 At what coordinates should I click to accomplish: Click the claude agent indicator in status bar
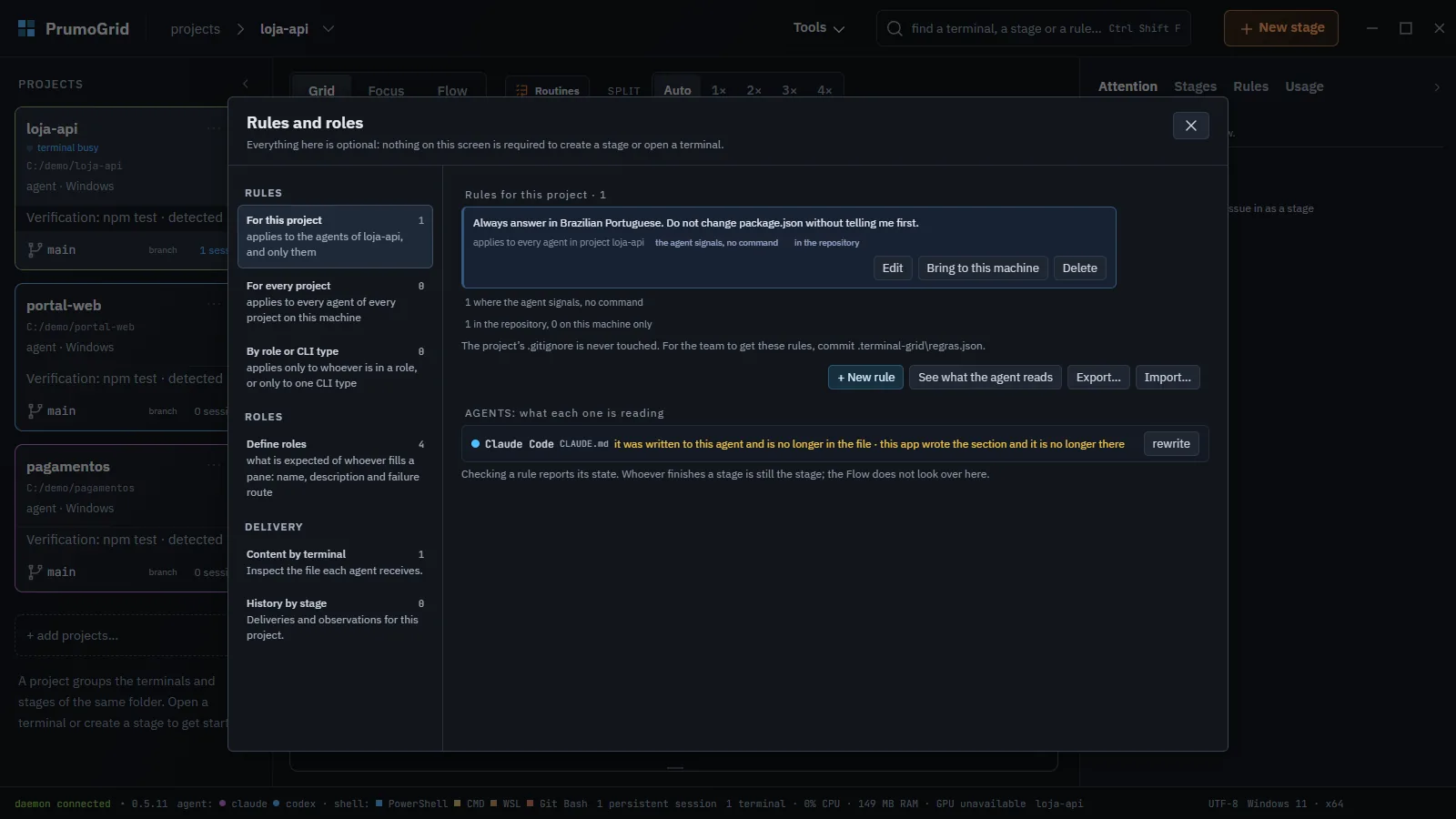(244, 804)
